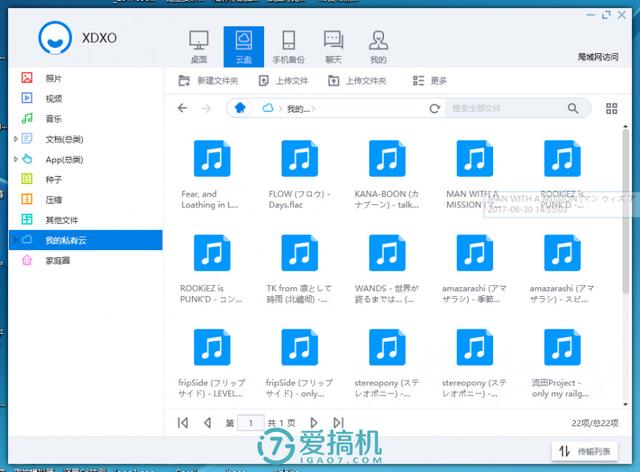Open the 传输列表 transfer list
This screenshot has height=472, width=640.
[x=585, y=451]
